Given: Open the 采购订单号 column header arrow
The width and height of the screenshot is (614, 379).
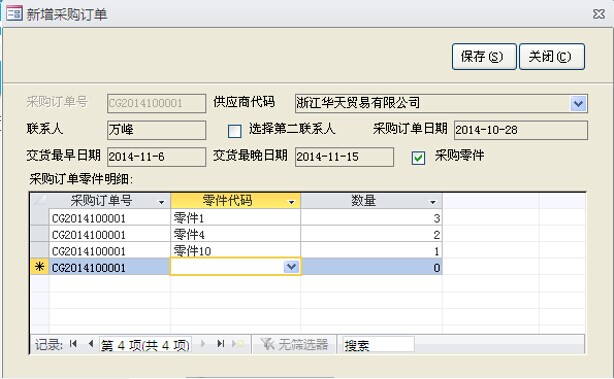Looking at the screenshot, I should coord(161,202).
